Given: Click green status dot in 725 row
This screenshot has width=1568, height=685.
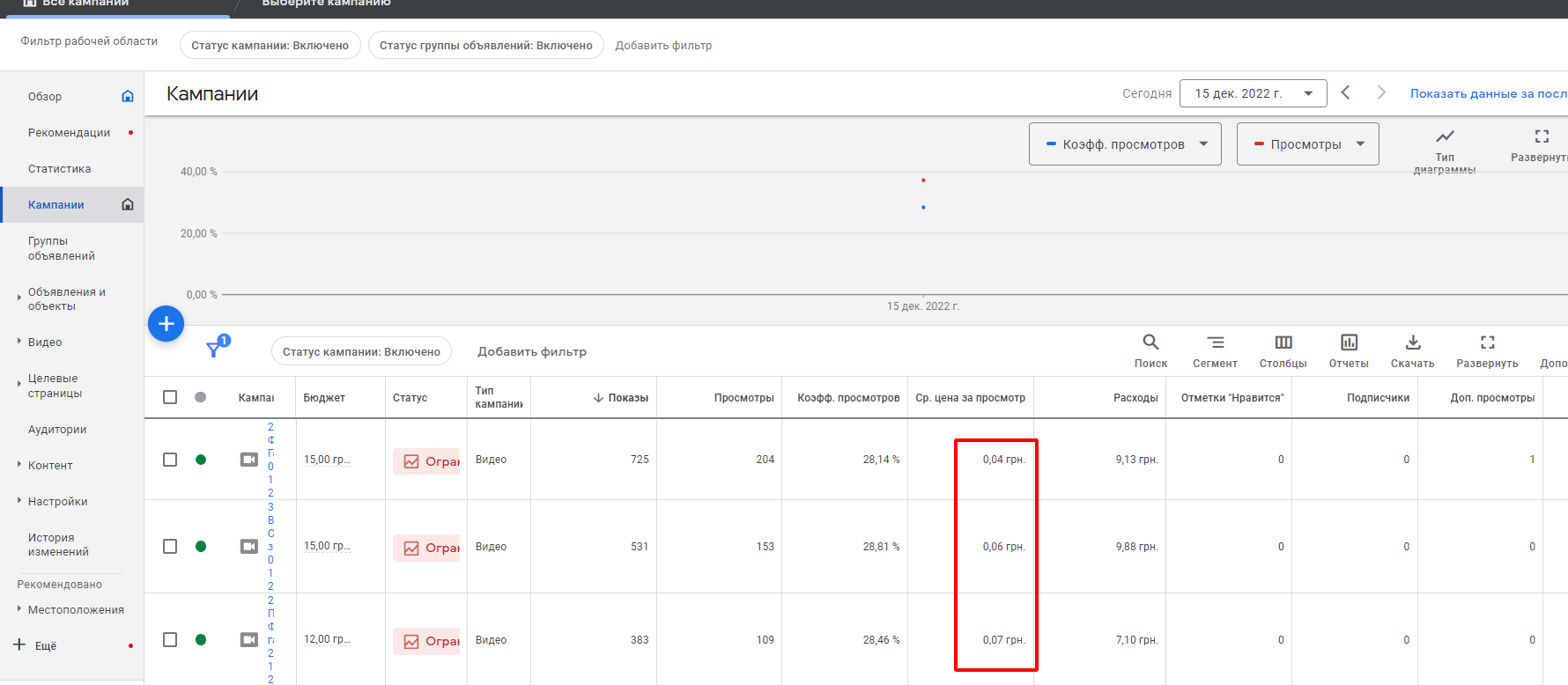Looking at the screenshot, I should tap(201, 460).
